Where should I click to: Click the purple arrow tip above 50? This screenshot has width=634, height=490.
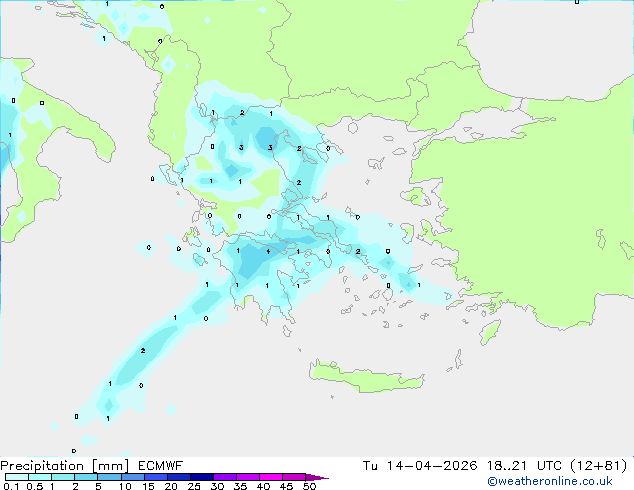[x=317, y=478]
